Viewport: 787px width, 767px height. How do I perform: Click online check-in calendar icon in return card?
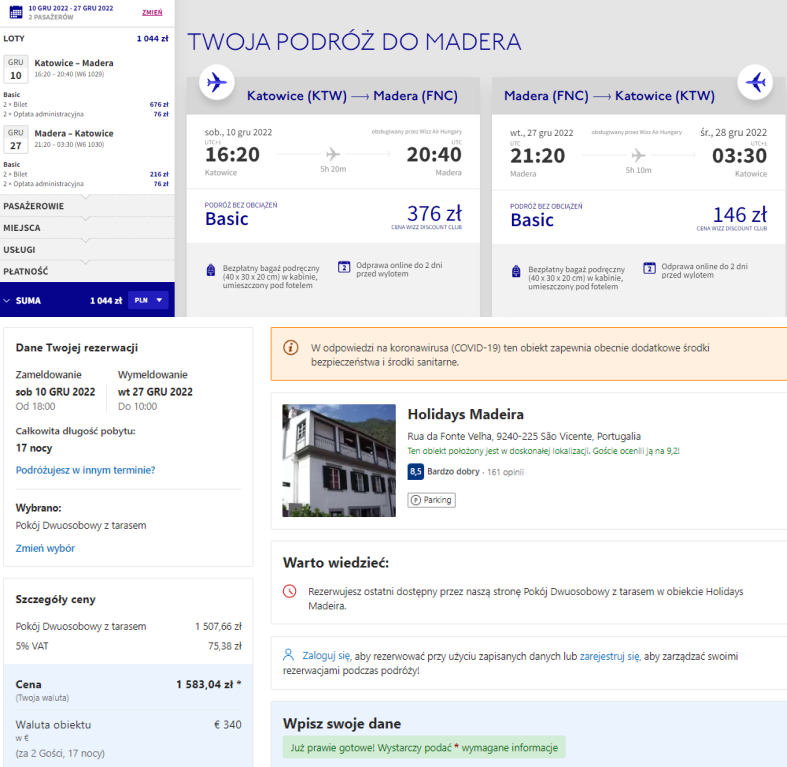649,268
